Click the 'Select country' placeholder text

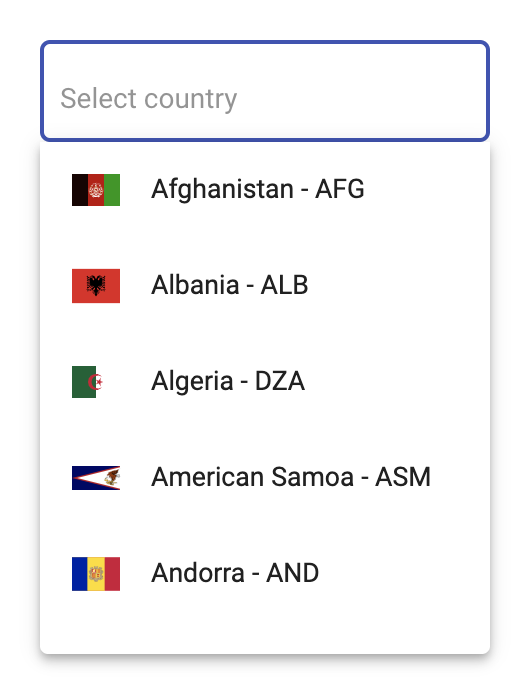(x=149, y=99)
